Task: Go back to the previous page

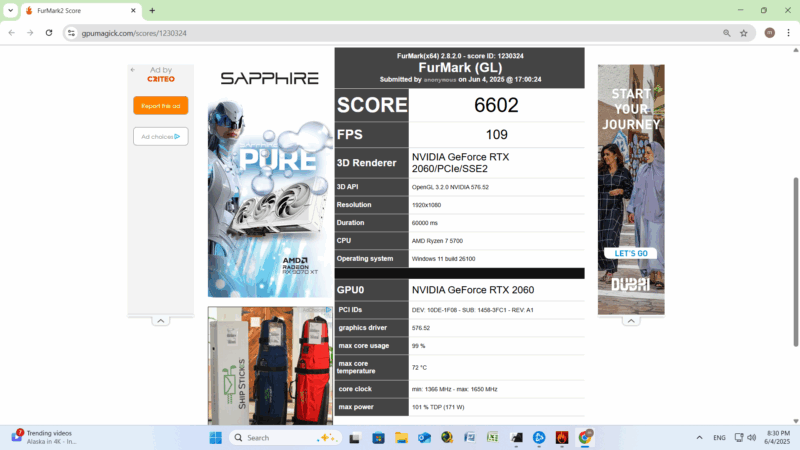Action: [12, 33]
